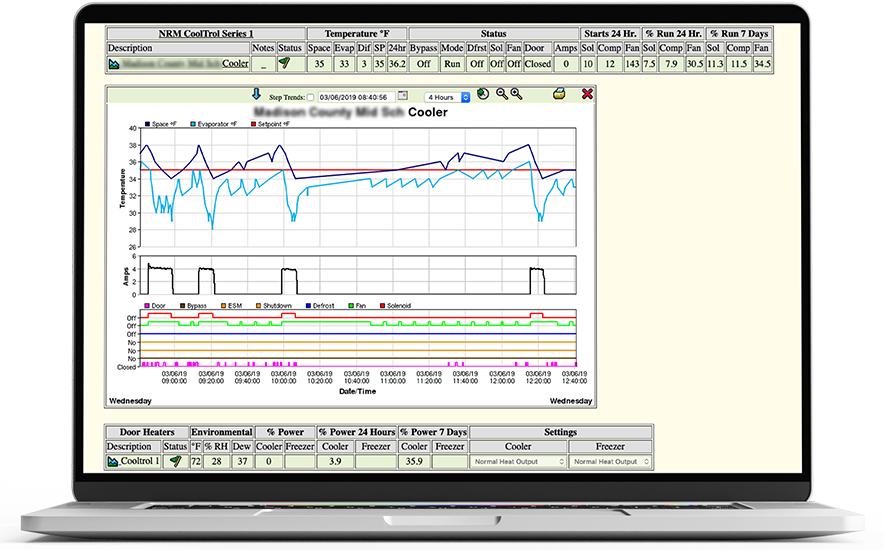Select the Evap temperature value 33
884x550 pixels.
tap(344, 64)
